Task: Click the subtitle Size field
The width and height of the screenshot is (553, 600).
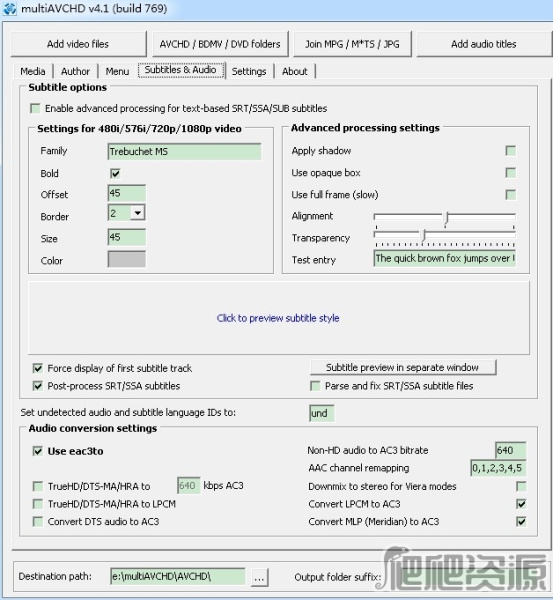Action: [x=126, y=237]
